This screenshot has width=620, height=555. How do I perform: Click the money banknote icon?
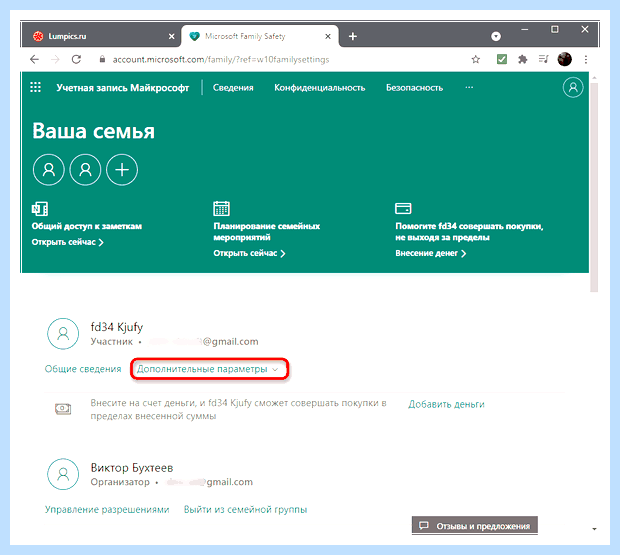coord(63,409)
